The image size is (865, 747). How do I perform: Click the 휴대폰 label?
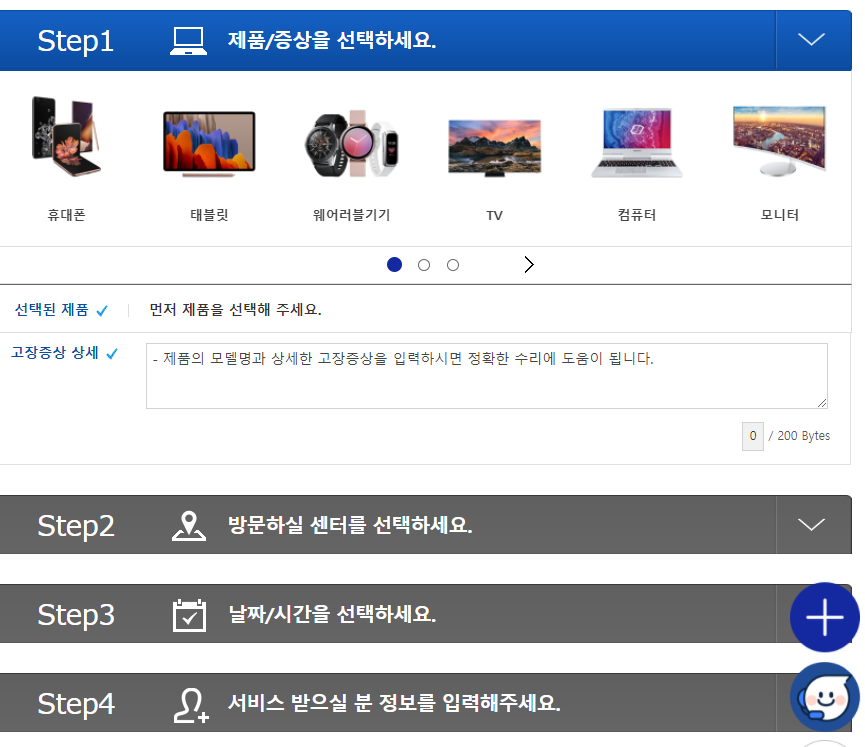[x=66, y=215]
